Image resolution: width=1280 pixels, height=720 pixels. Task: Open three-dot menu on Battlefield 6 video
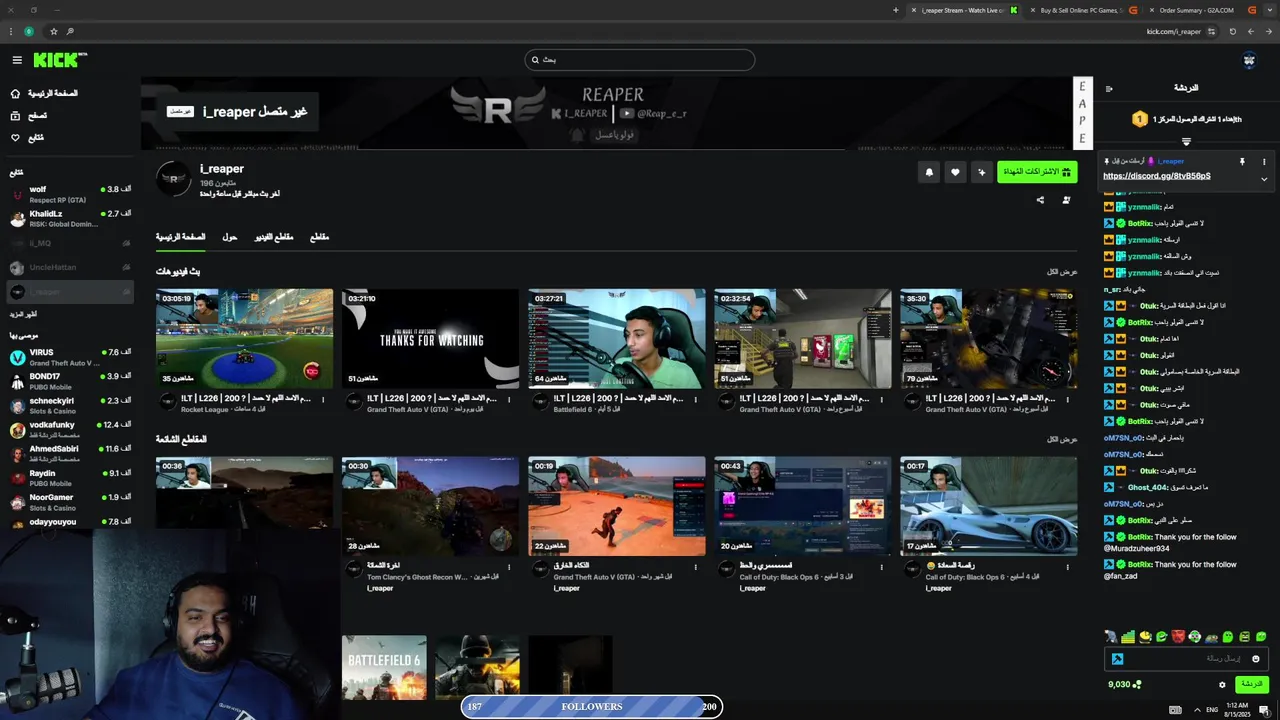[x=695, y=399]
